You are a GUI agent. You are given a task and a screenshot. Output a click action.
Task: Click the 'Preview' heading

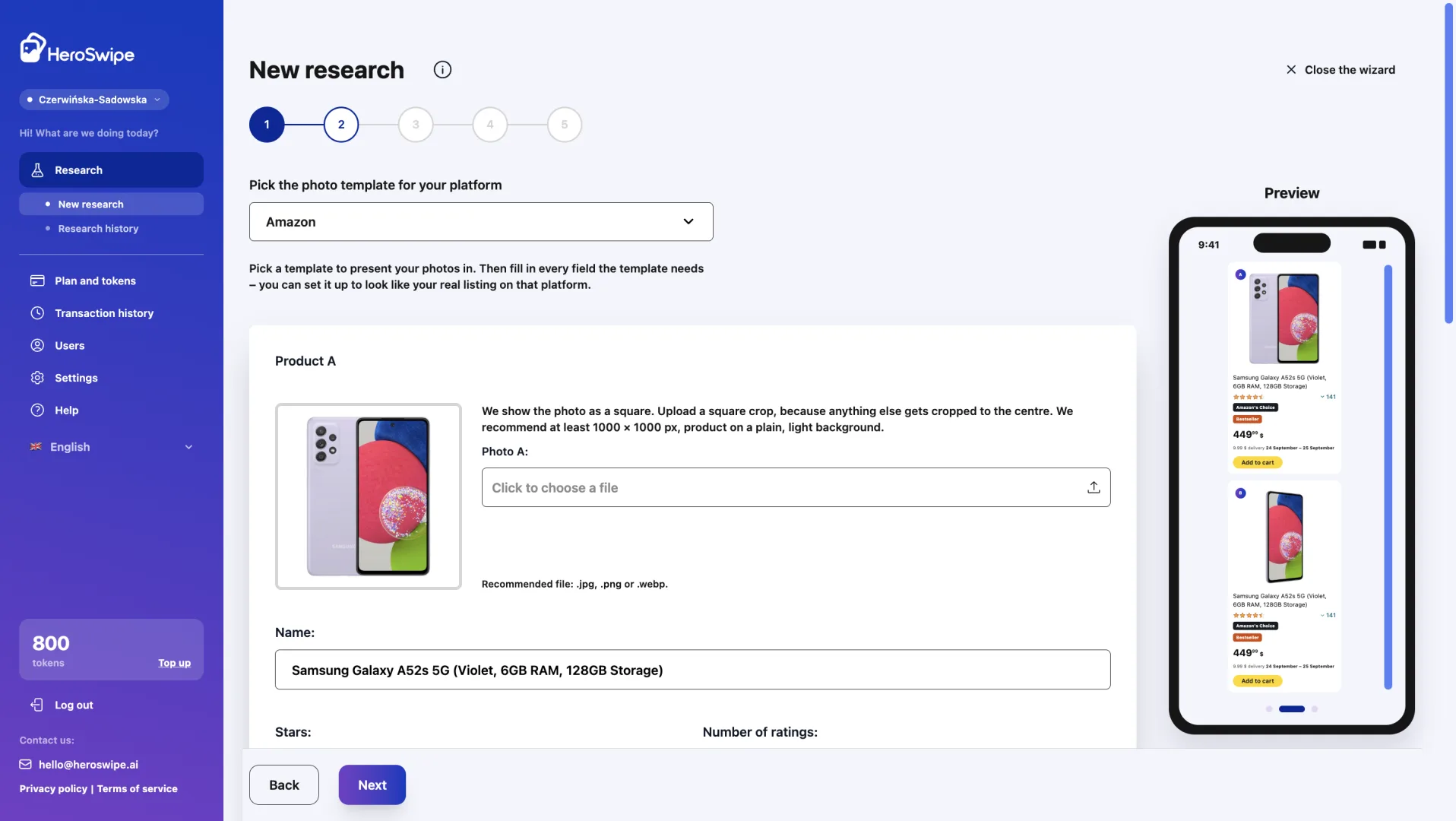1292,193
